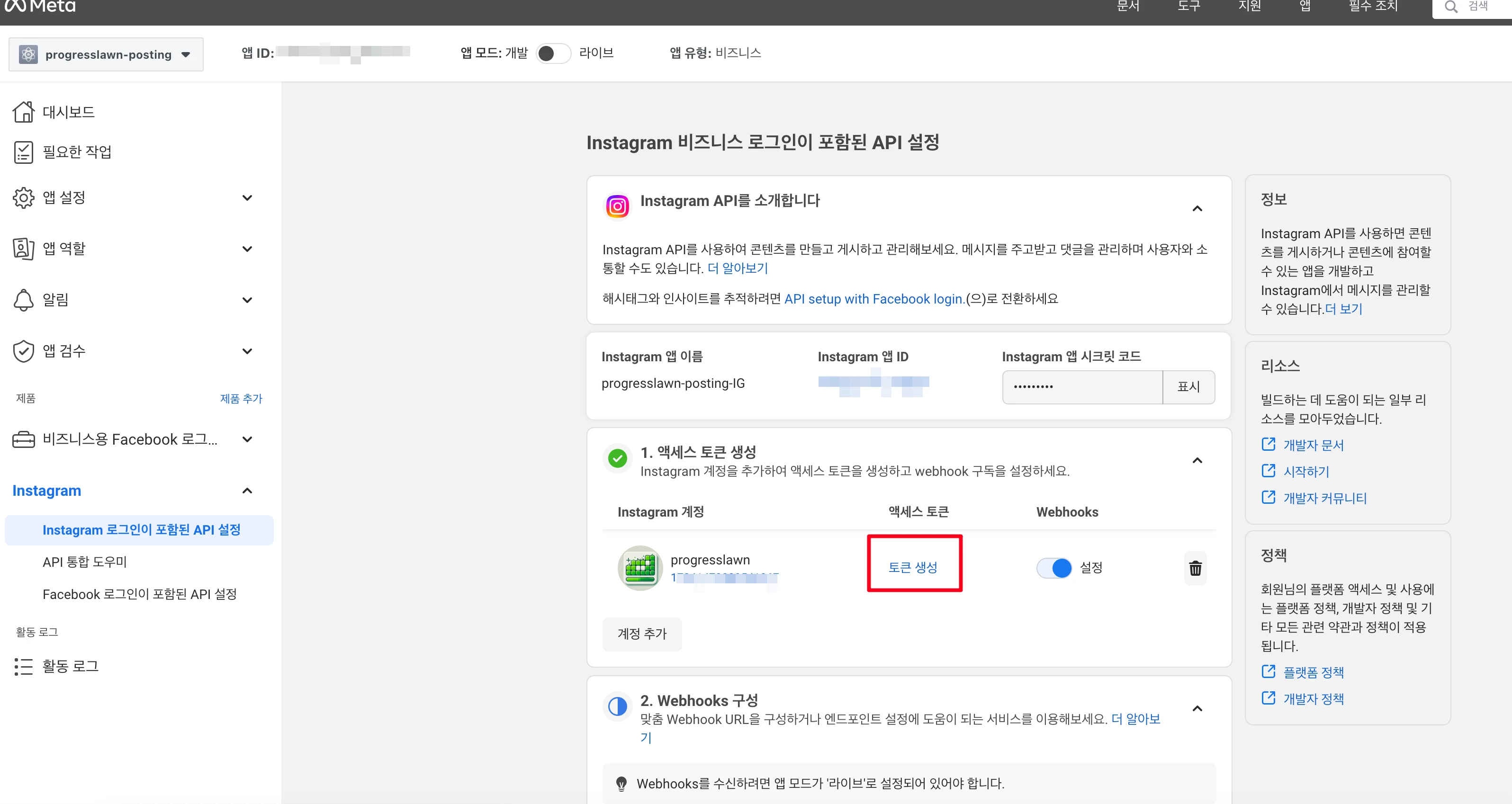Click the progresslawn account name
This screenshot has height=804, width=1512.
click(x=710, y=560)
